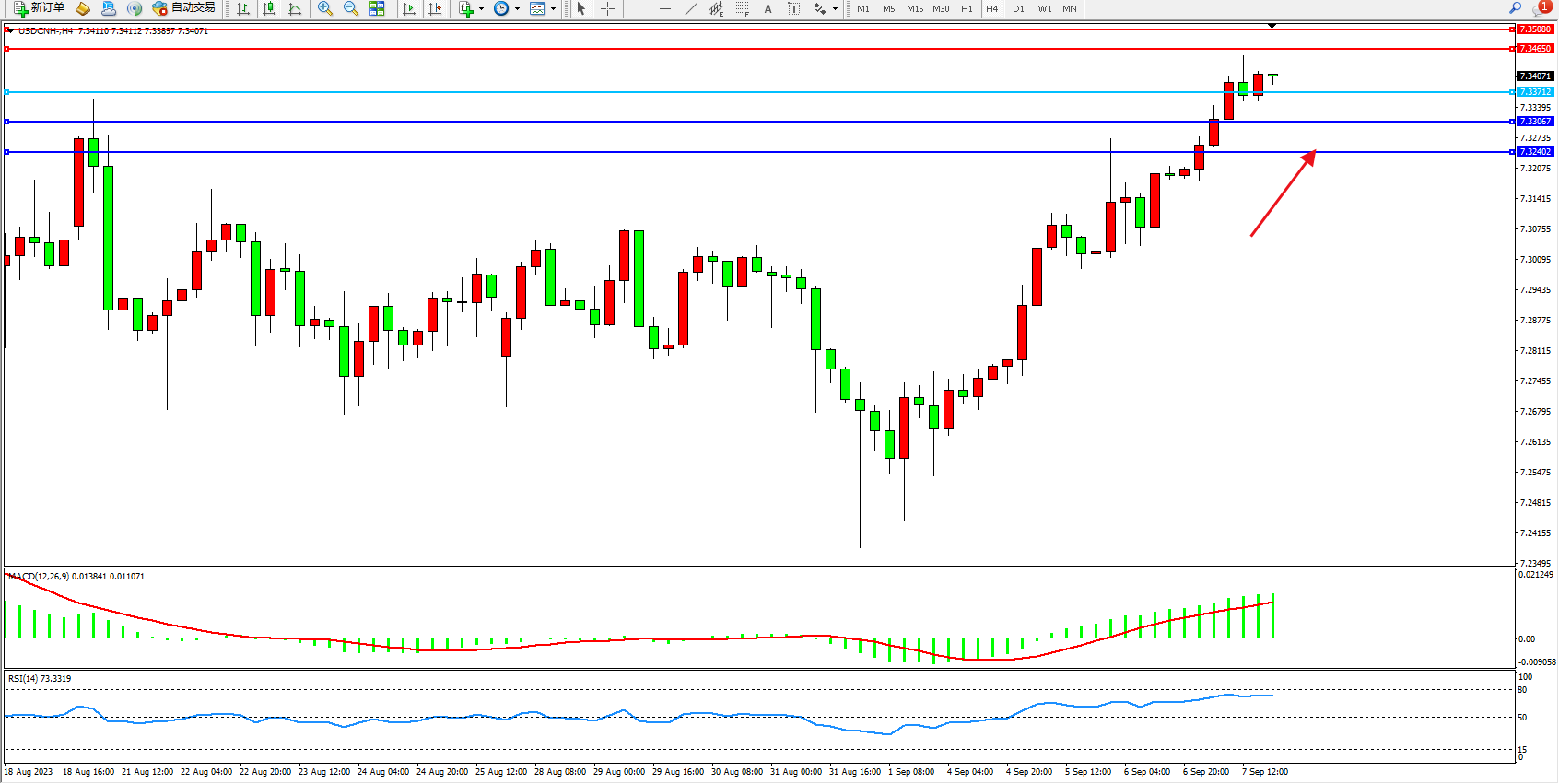
Task: Open the chart templates dropdown arrow
Action: tap(553, 9)
